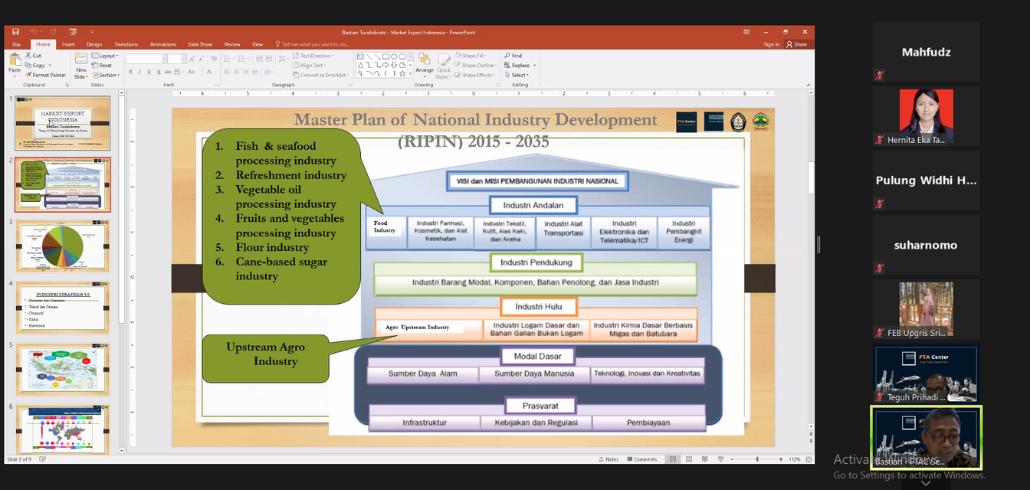
Task: Open the Transitions ribbon tab
Action: click(x=126, y=44)
